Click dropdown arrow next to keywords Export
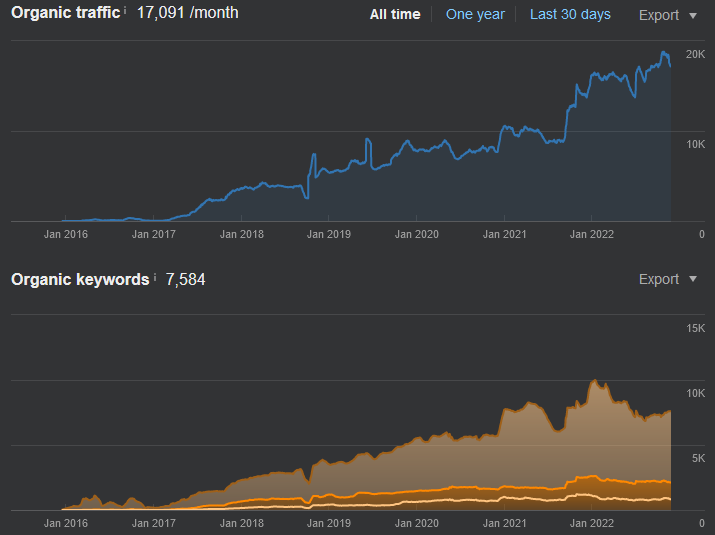Viewport: 715px width, 535px height. coord(693,279)
